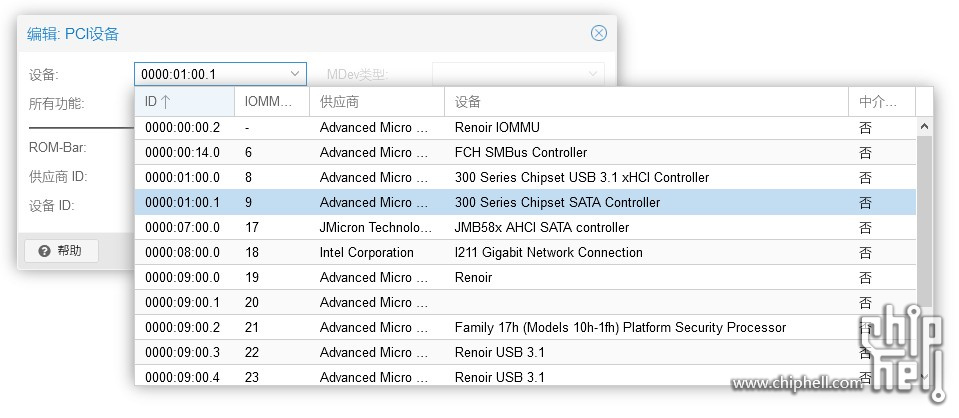
Task: Close the PCI device edit dialog
Action: [x=599, y=33]
